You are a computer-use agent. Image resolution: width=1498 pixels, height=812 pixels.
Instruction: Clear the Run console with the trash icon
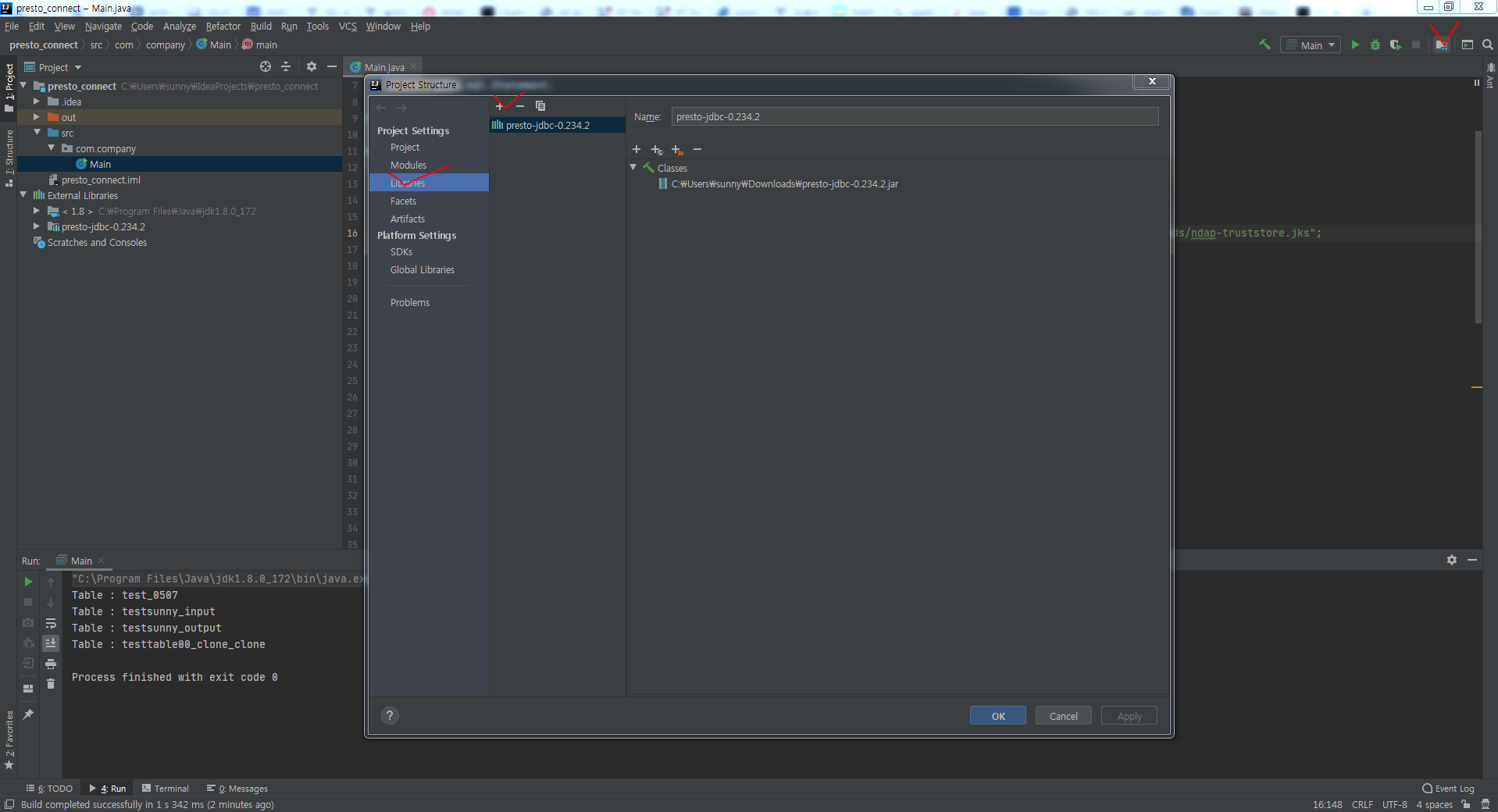click(x=51, y=684)
